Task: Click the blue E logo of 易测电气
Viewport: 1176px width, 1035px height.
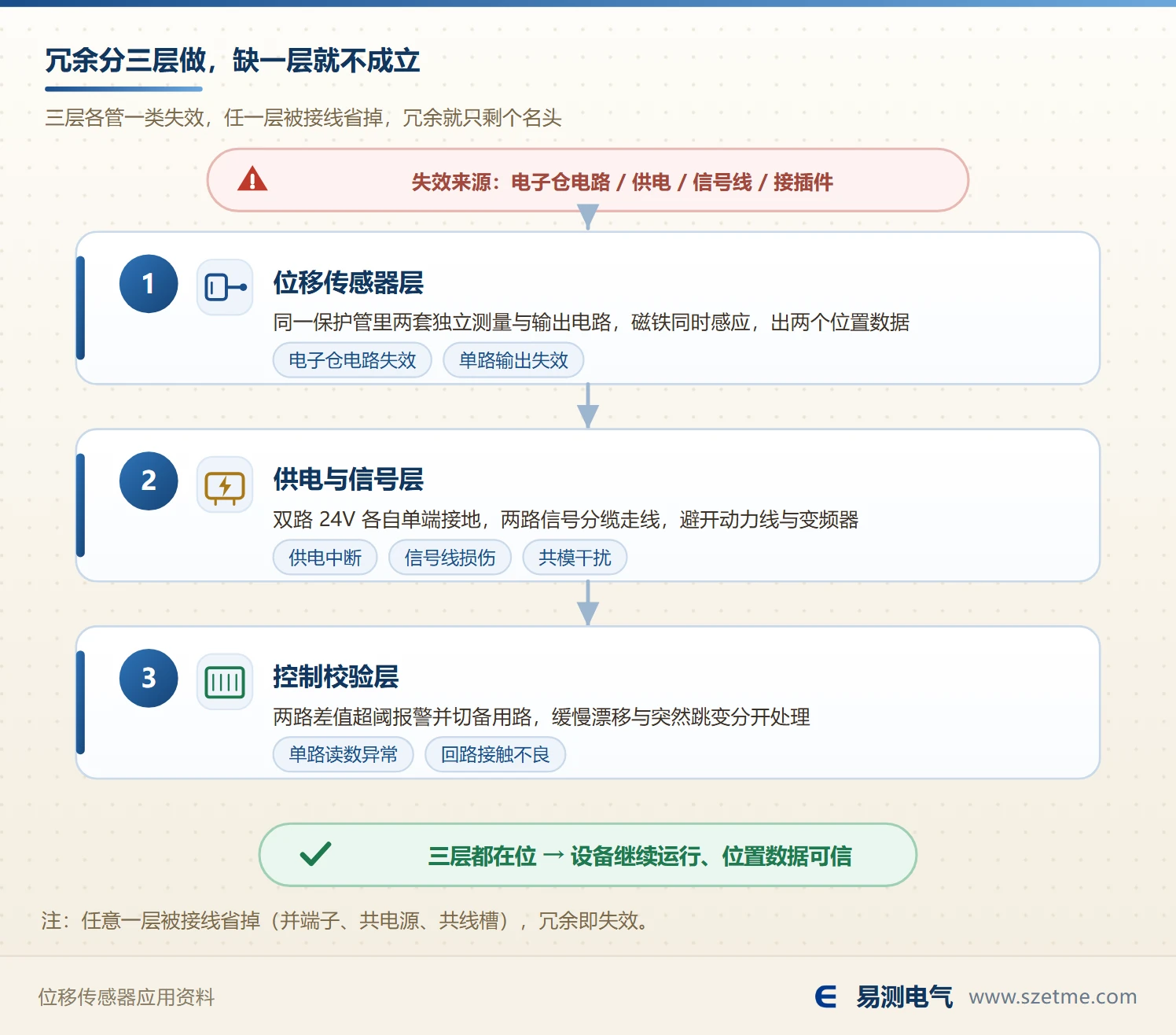Action: click(x=826, y=996)
